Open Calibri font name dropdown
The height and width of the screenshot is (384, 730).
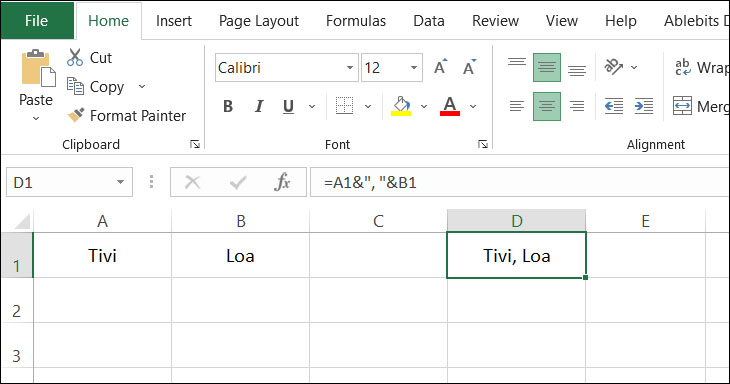point(350,67)
